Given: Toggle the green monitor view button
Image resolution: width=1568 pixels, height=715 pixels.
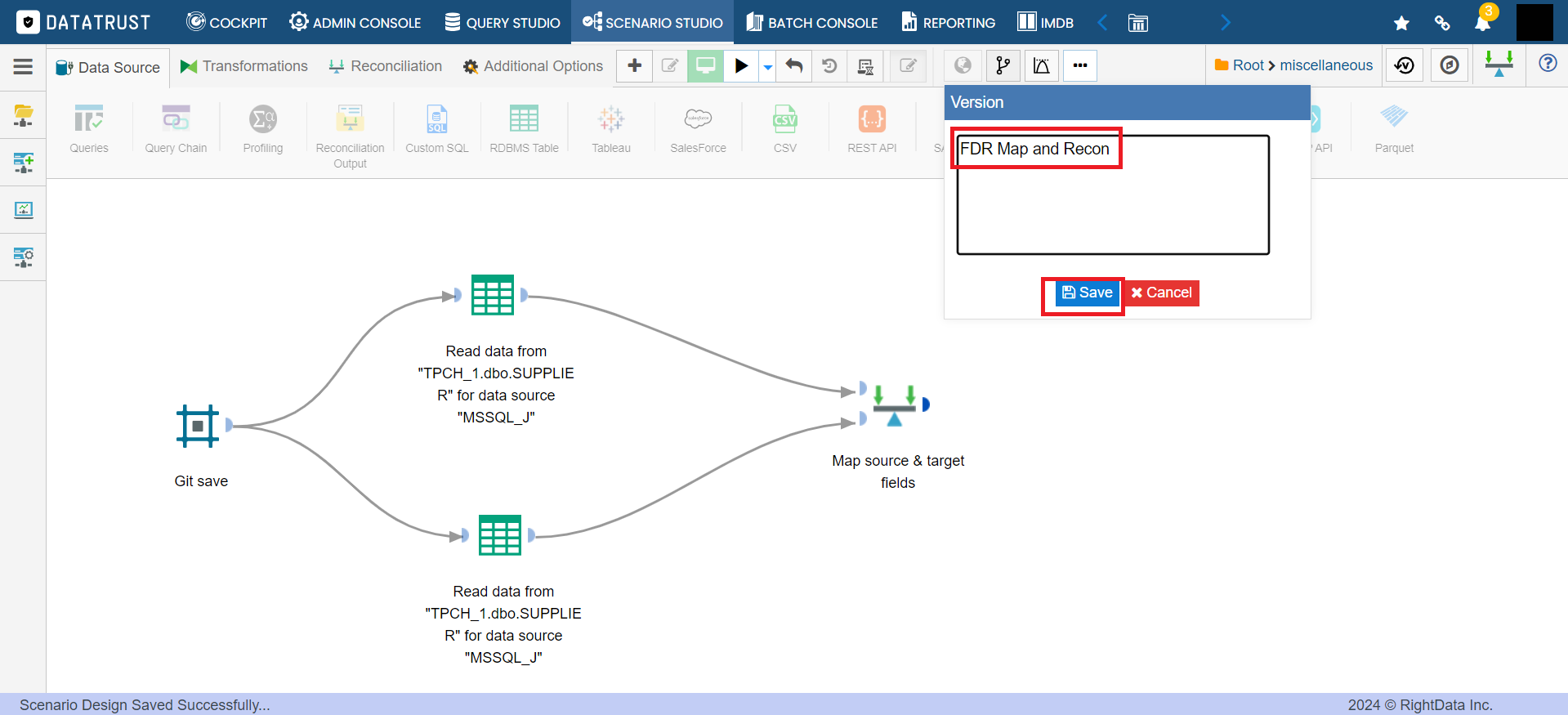Looking at the screenshot, I should point(705,65).
